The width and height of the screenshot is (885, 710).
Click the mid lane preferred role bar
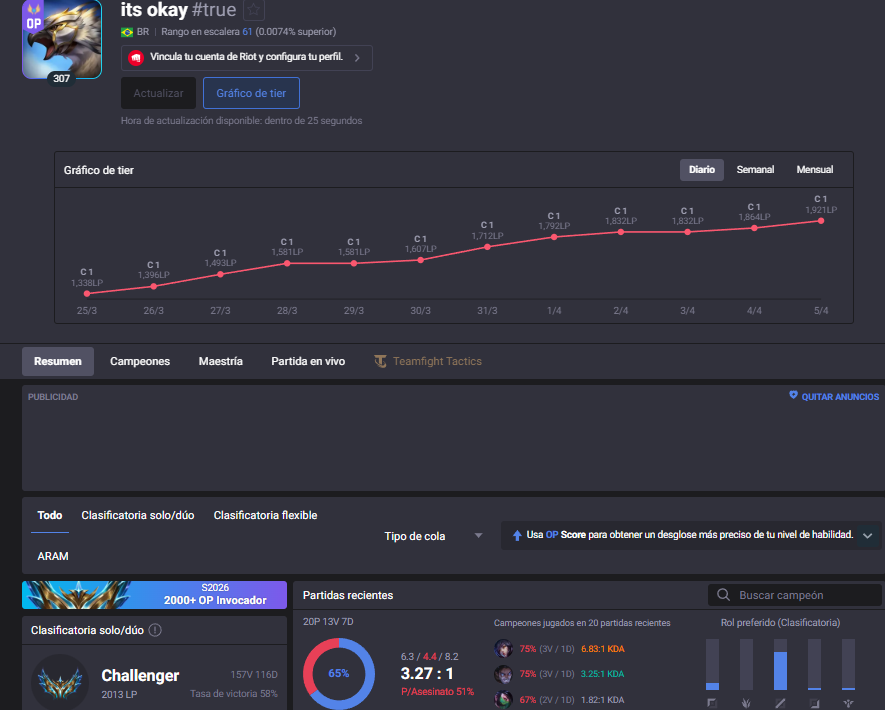click(x=780, y=664)
